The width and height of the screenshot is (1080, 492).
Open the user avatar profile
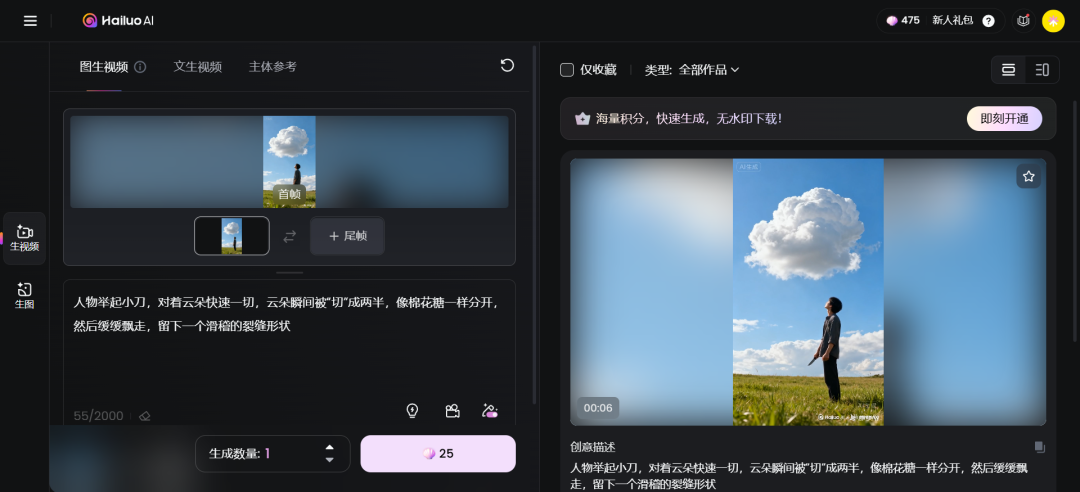tap(1053, 21)
